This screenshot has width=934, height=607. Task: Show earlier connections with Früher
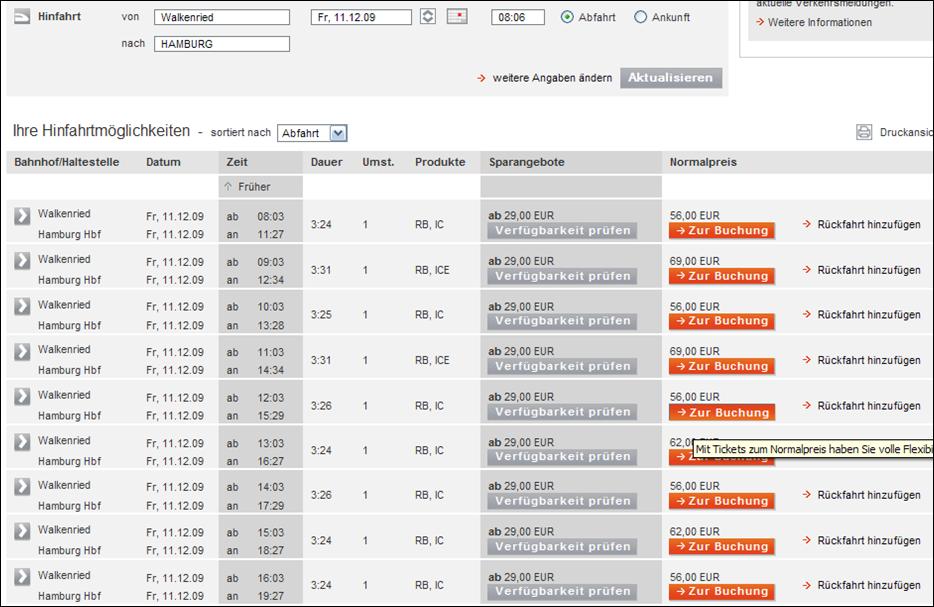[x=247, y=186]
